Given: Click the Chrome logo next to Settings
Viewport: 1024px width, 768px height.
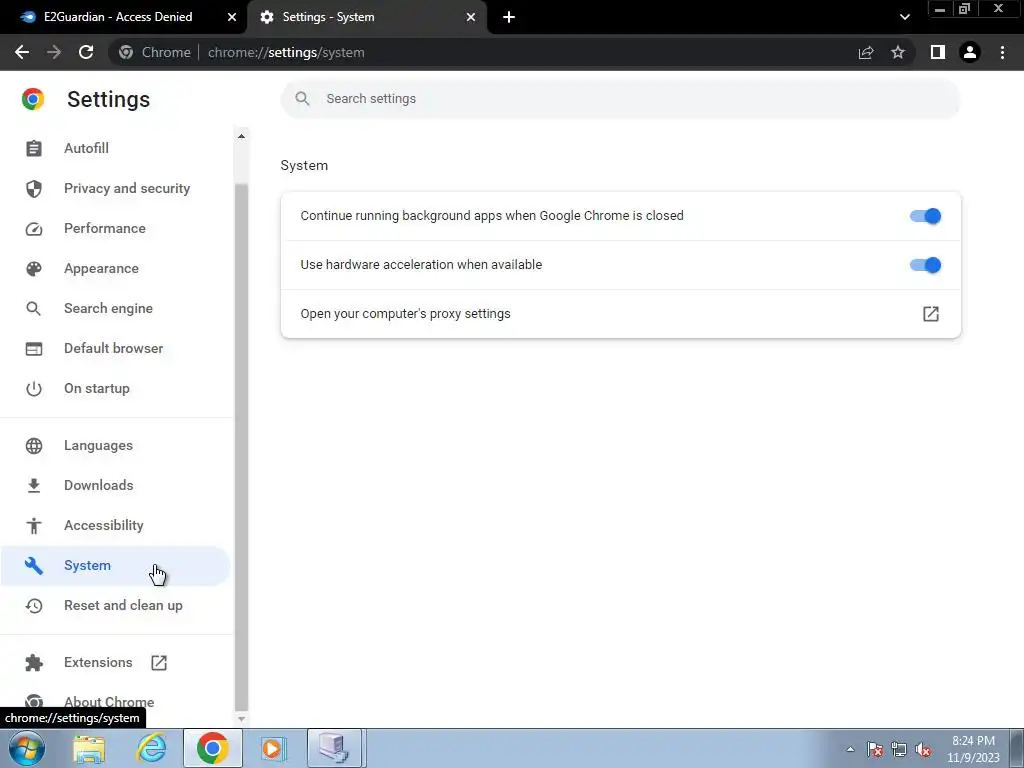Looking at the screenshot, I should coord(33,99).
